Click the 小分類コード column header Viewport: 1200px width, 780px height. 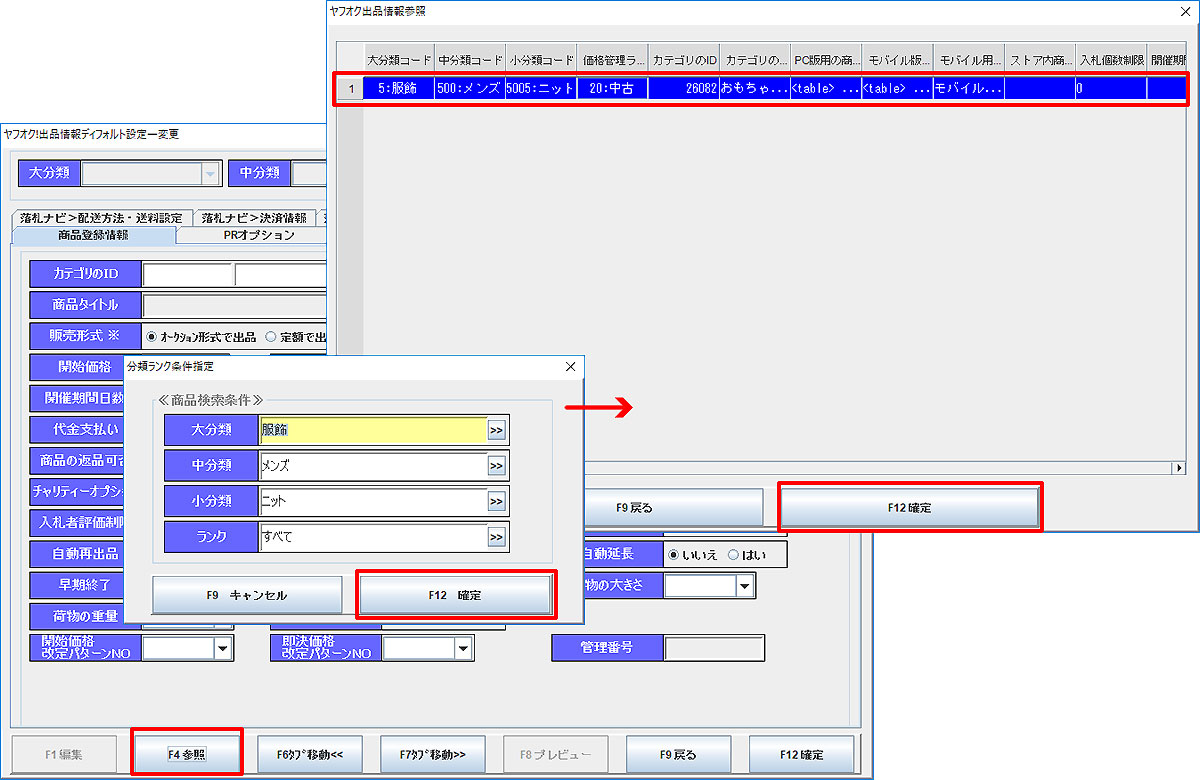point(541,60)
